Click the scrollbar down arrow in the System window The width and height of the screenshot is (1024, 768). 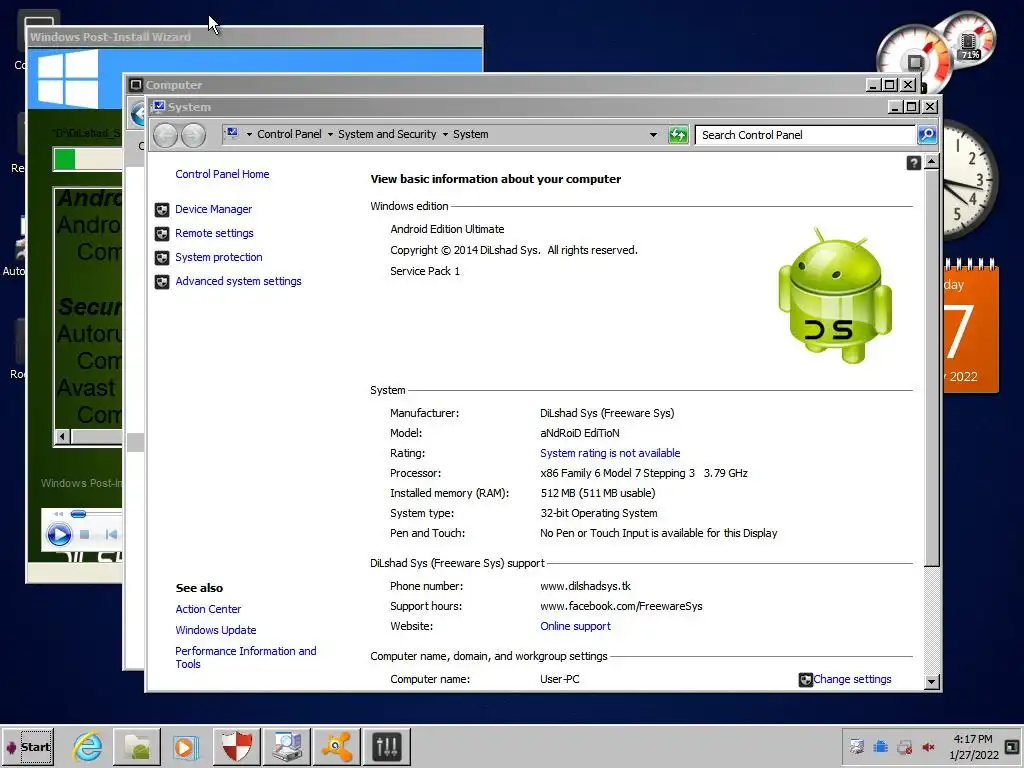tap(932, 682)
